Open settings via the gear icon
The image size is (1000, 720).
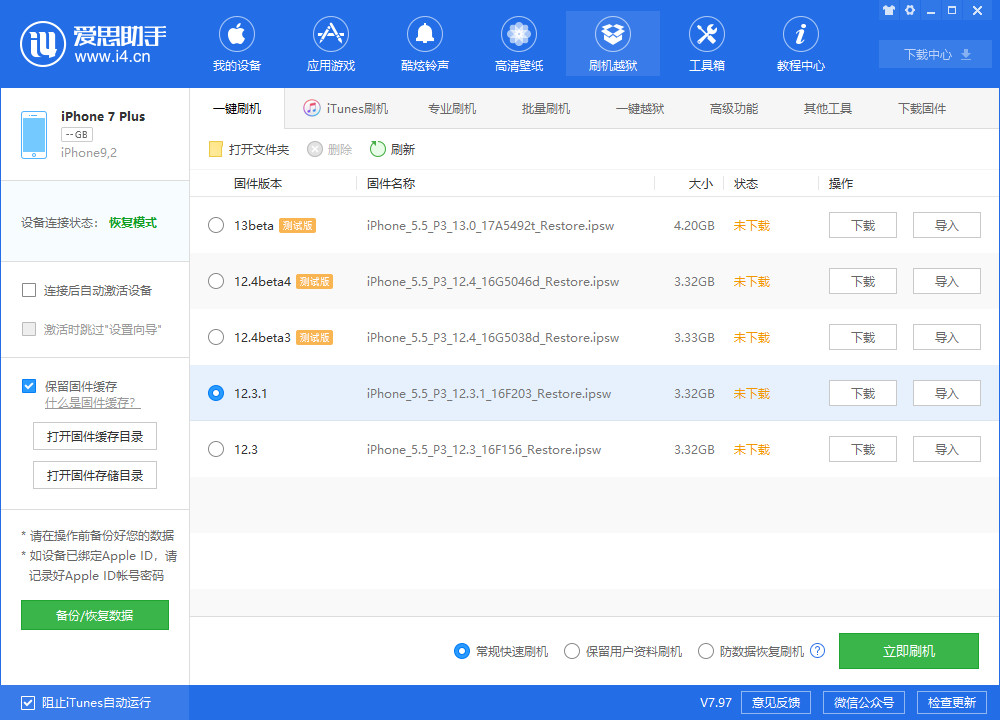click(910, 10)
